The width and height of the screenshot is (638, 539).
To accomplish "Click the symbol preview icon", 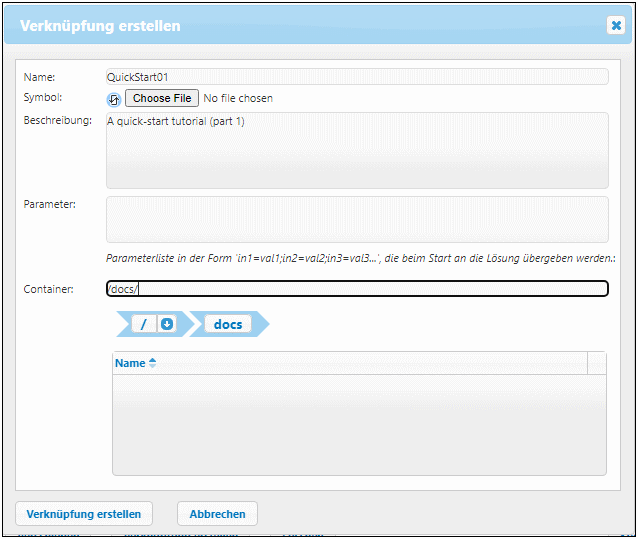I will (x=114, y=99).
